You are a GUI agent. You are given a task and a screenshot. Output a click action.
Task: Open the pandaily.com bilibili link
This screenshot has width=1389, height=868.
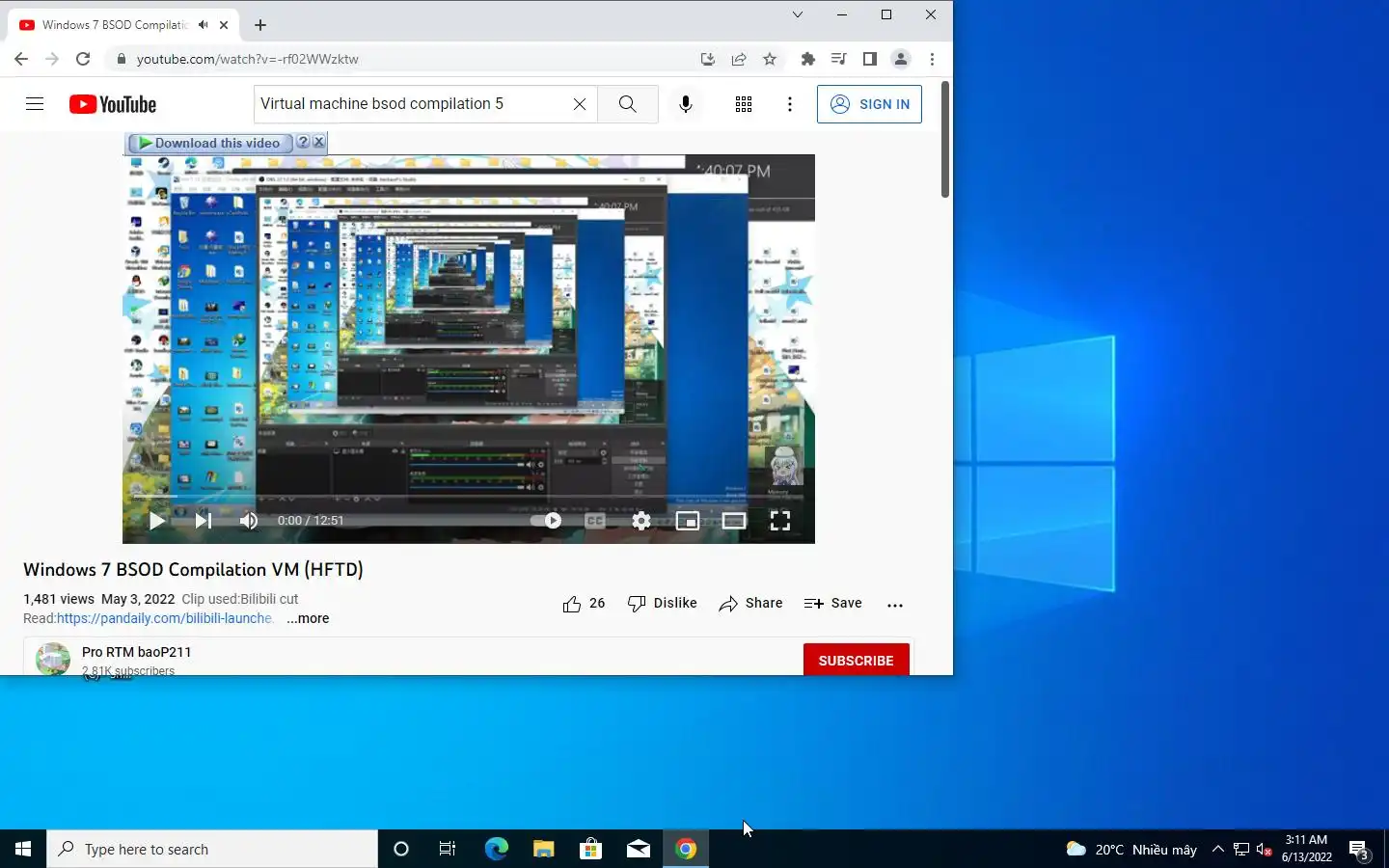point(165,618)
